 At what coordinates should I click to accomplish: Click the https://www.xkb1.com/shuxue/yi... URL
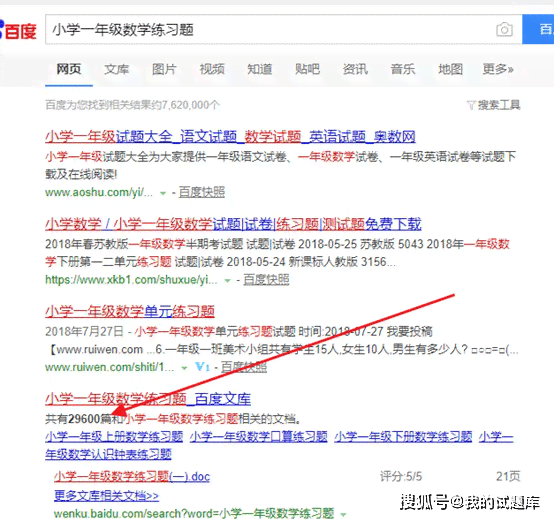[131, 280]
